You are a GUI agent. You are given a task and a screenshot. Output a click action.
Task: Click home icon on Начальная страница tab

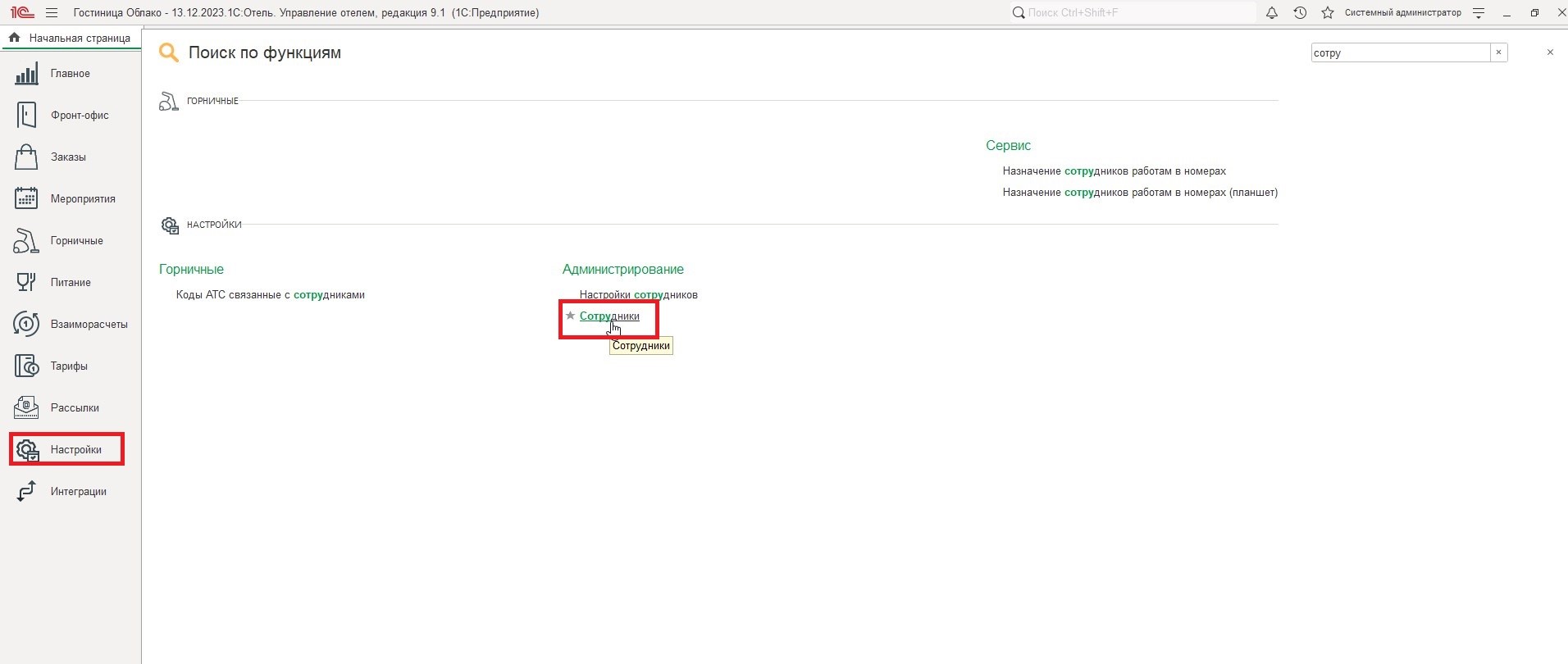(14, 38)
